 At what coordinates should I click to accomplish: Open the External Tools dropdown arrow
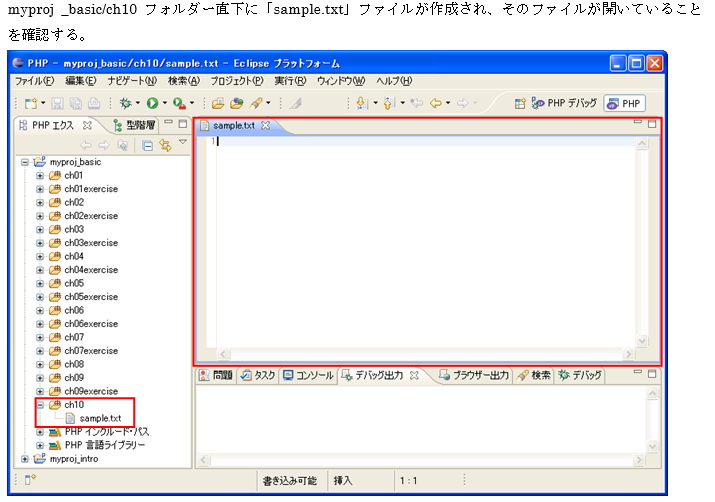click(192, 103)
